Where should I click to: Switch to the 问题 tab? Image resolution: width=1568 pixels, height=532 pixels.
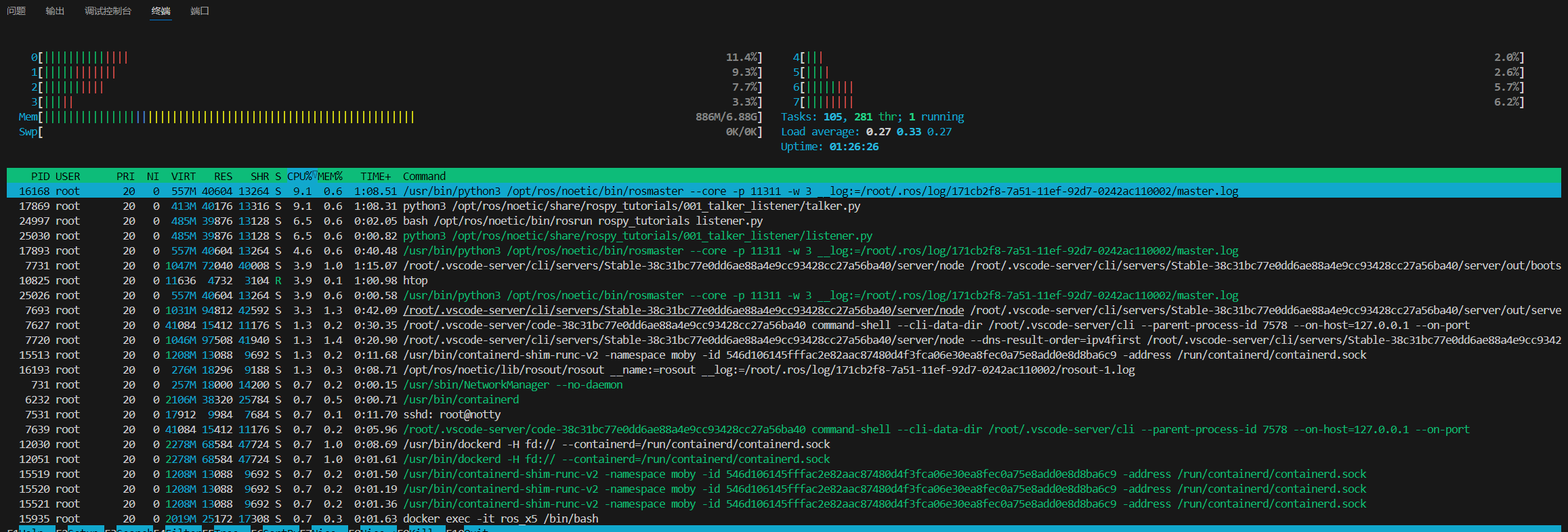tap(16, 11)
